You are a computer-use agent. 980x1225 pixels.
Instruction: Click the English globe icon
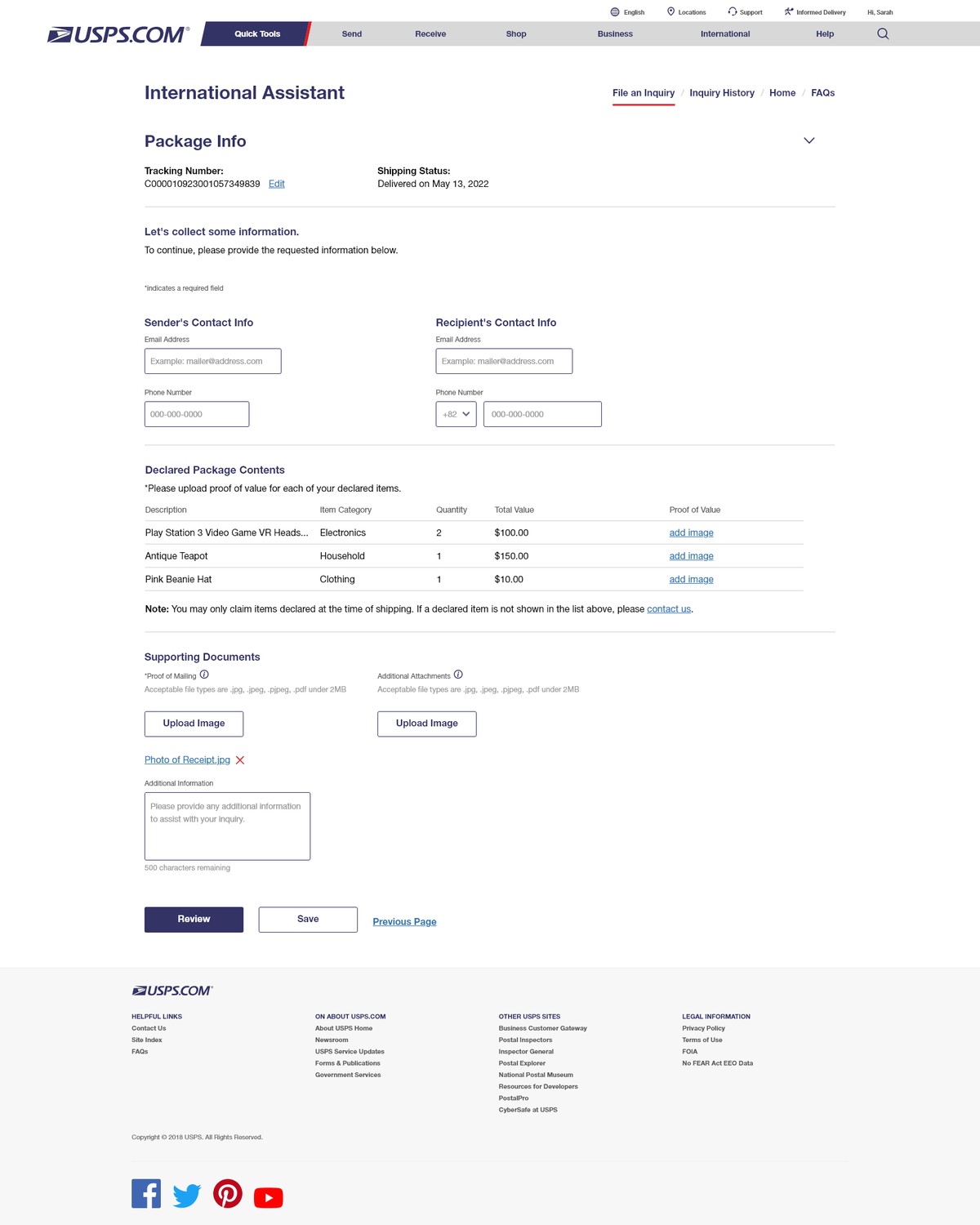point(615,11)
